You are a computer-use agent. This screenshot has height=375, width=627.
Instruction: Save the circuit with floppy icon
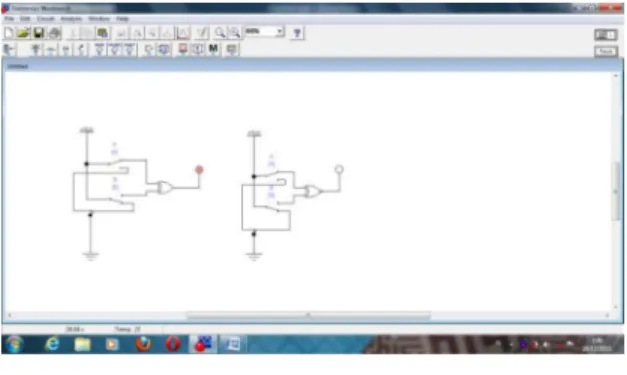[39, 33]
